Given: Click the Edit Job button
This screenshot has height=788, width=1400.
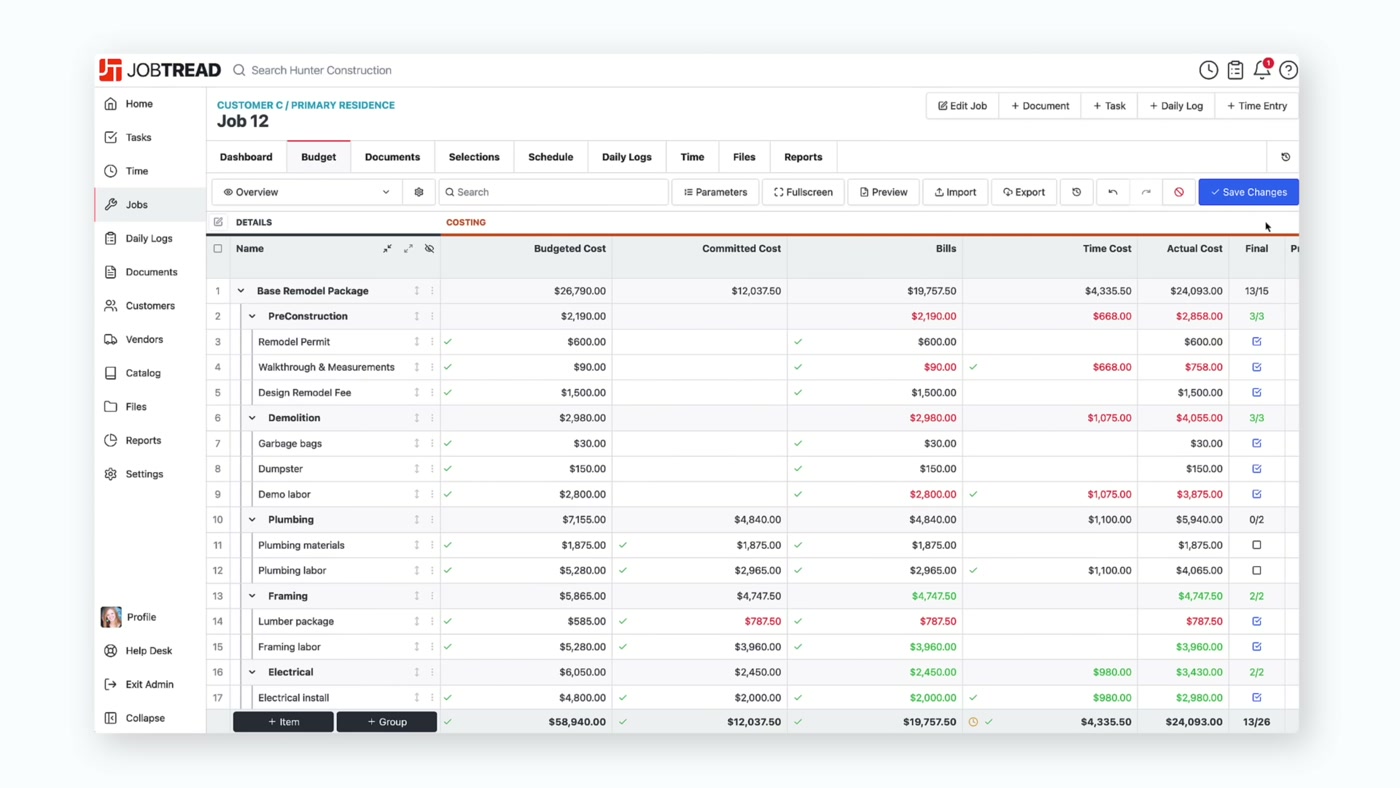Looking at the screenshot, I should 962,106.
